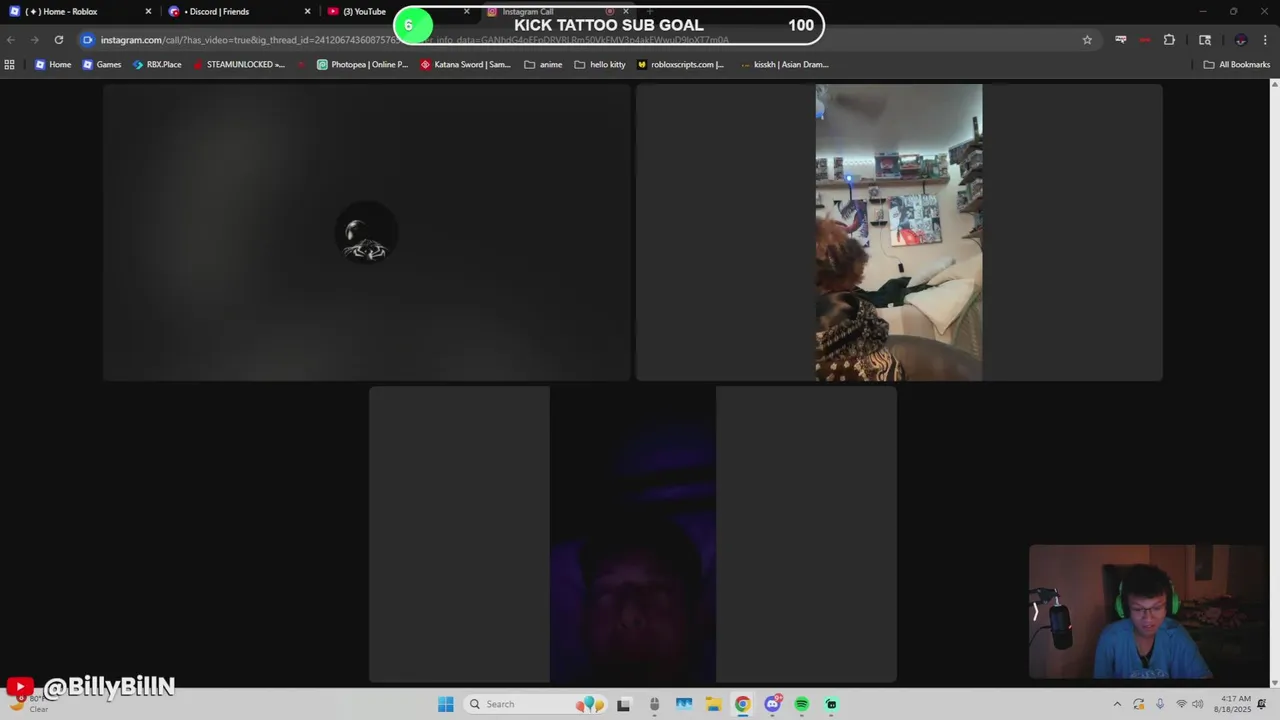Viewport: 1280px width, 720px height.
Task: Open the kisskh Asian Drama bookmark
Action: 784,65
